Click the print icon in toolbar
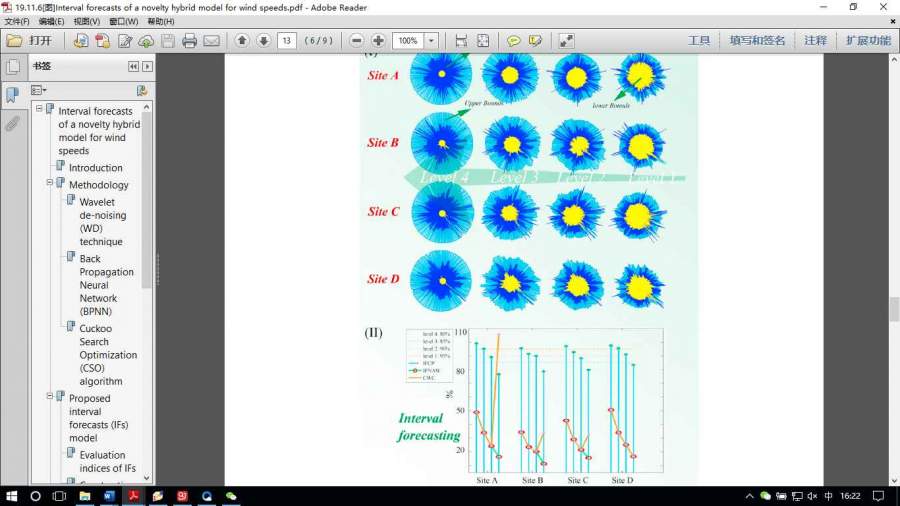Viewport: 900px width, 506px height. pyautogui.click(x=189, y=41)
